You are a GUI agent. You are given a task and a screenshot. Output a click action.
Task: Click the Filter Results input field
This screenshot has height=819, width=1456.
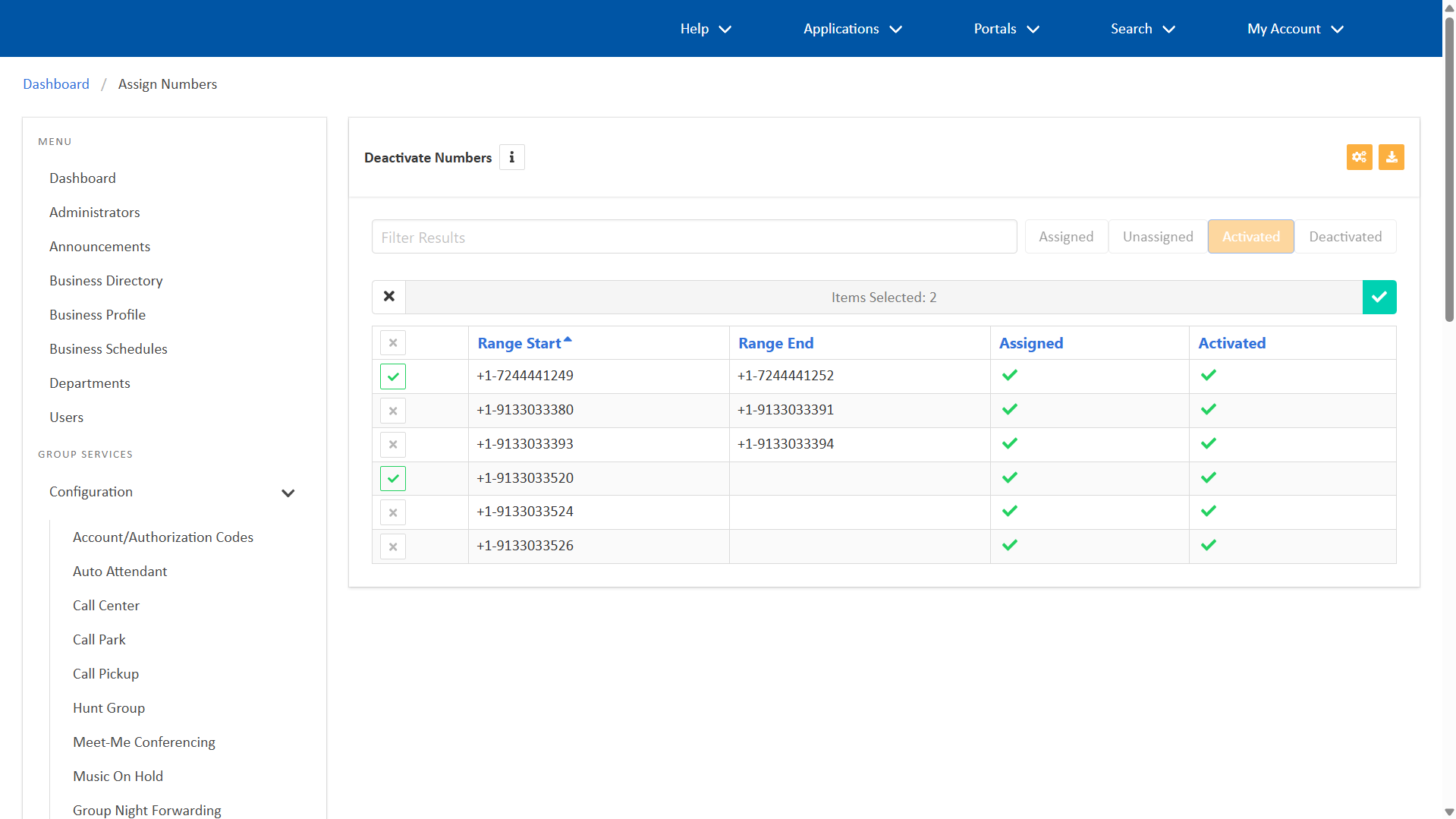click(693, 237)
